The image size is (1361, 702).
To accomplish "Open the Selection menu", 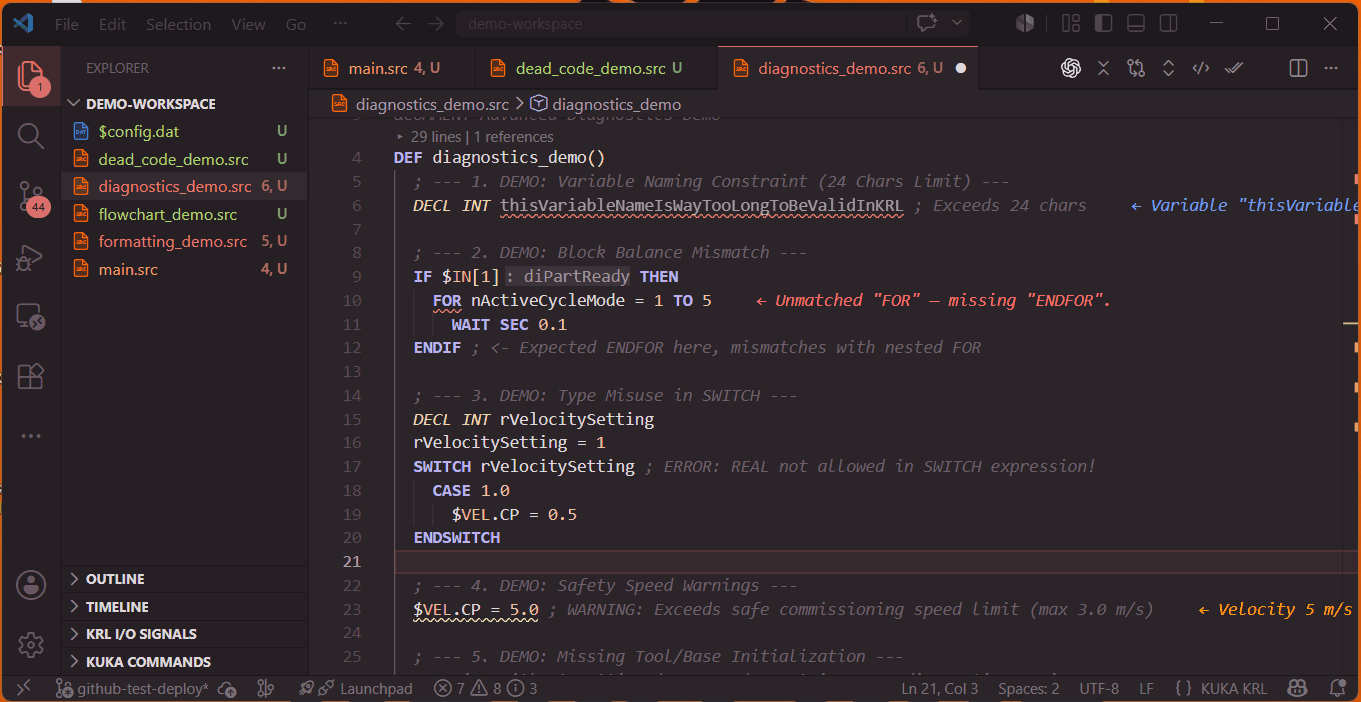I will [x=178, y=24].
